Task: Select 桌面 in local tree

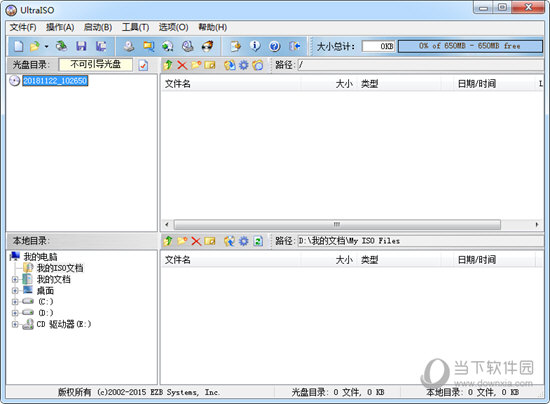Action: (45, 291)
